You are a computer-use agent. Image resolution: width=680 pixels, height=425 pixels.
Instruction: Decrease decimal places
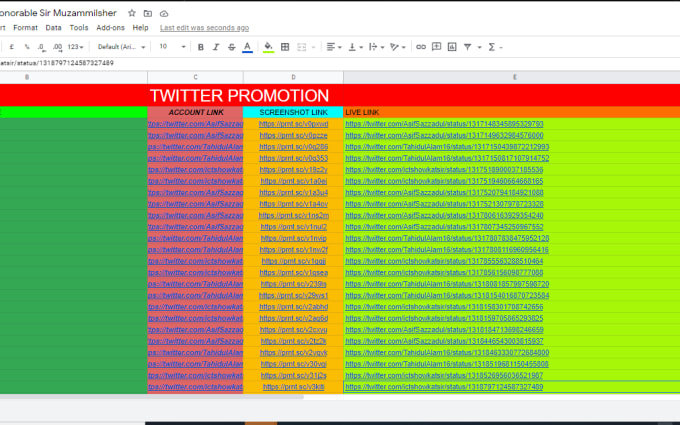pyautogui.click(x=41, y=47)
